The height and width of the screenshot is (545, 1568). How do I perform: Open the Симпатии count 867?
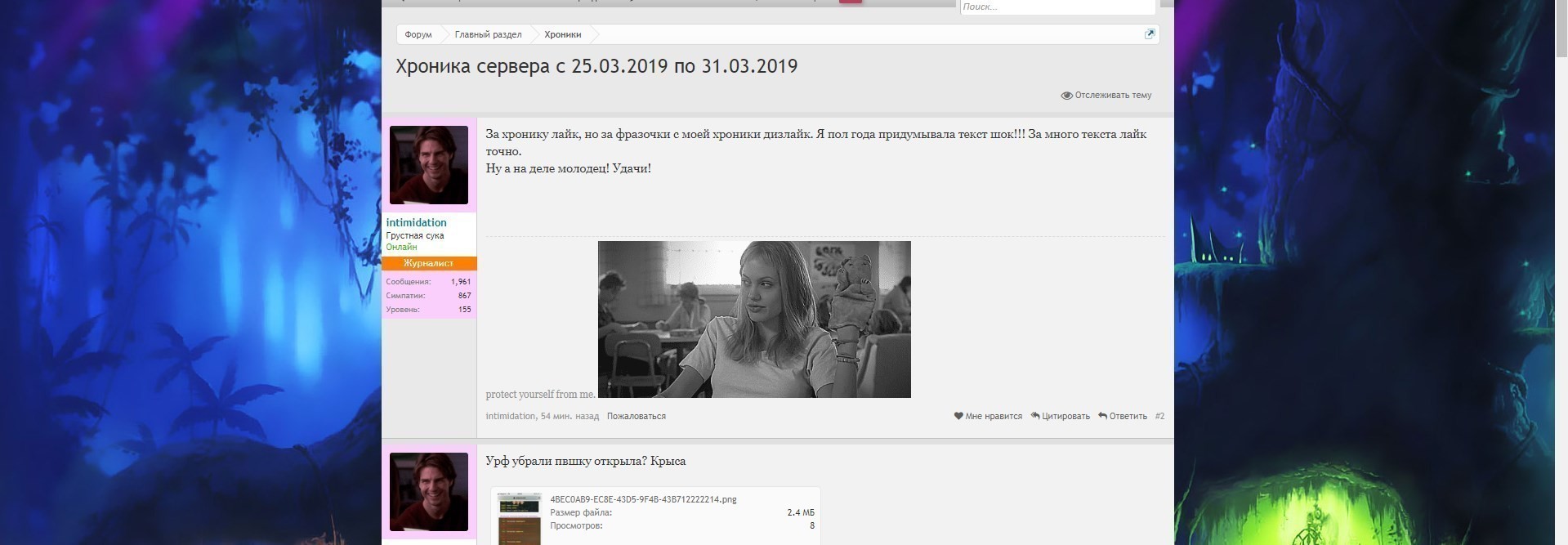(x=464, y=296)
